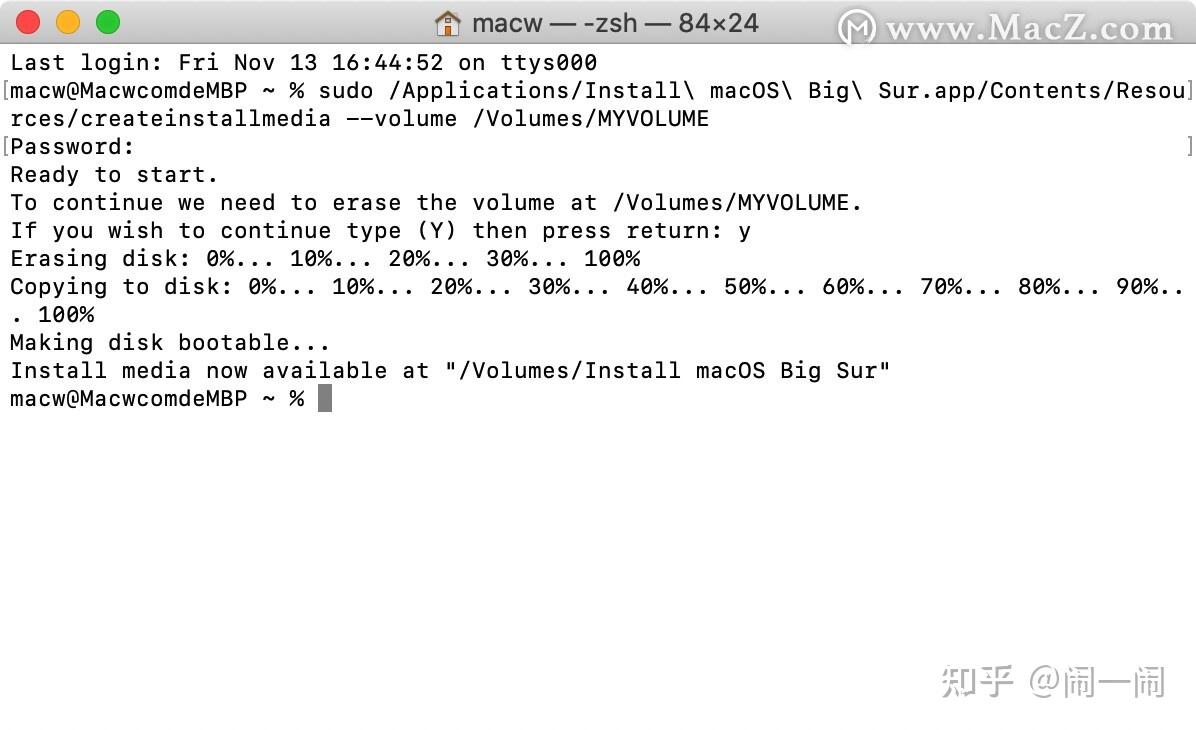Click the "Install media now available" output line
Viewport: 1196px width, 730px height.
450,371
